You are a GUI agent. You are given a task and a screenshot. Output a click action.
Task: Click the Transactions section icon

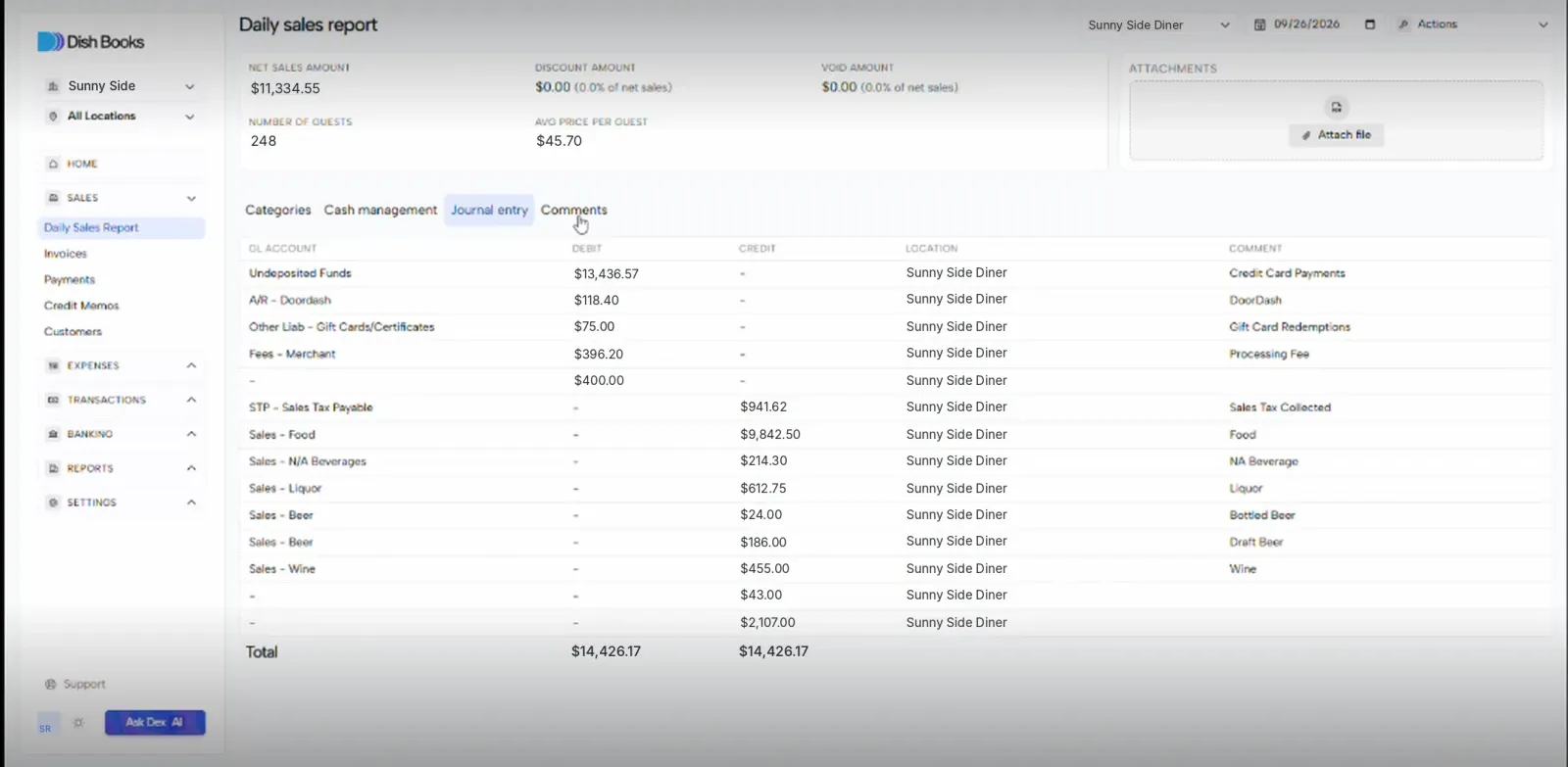point(53,400)
